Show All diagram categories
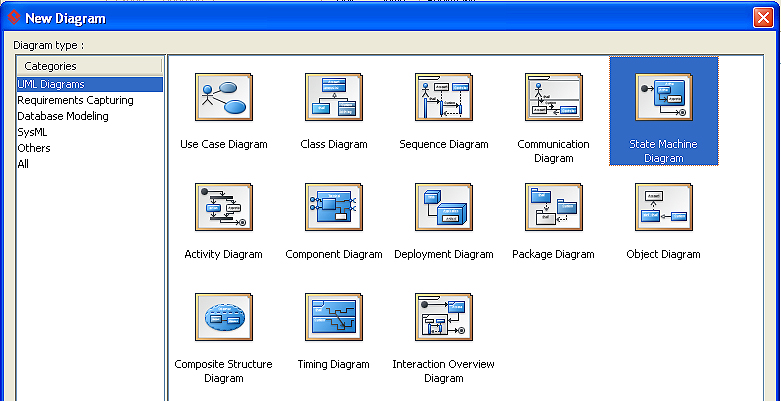Viewport: 781px width, 401px height. click(23, 164)
